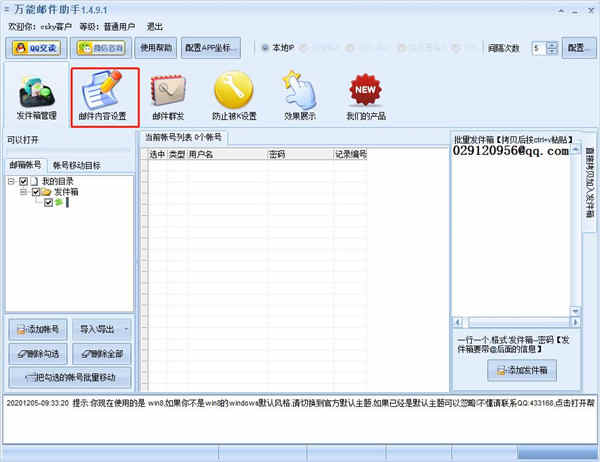This screenshot has width=600, height=462.
Task: Click the 029120956@qq.com text in batch box
Action: coord(510,150)
